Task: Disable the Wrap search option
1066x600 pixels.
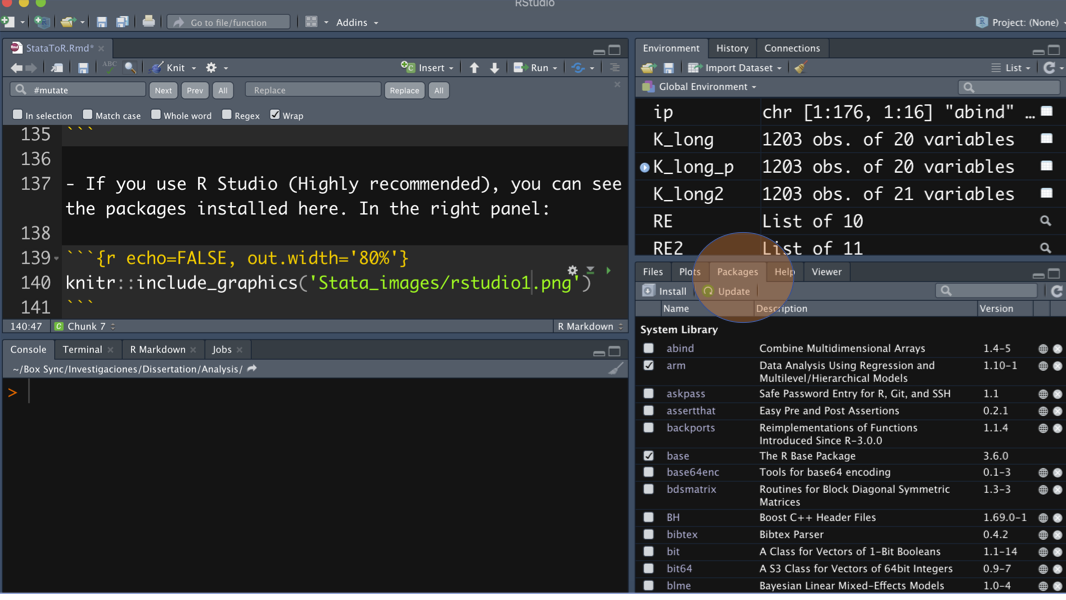Action: coord(275,115)
